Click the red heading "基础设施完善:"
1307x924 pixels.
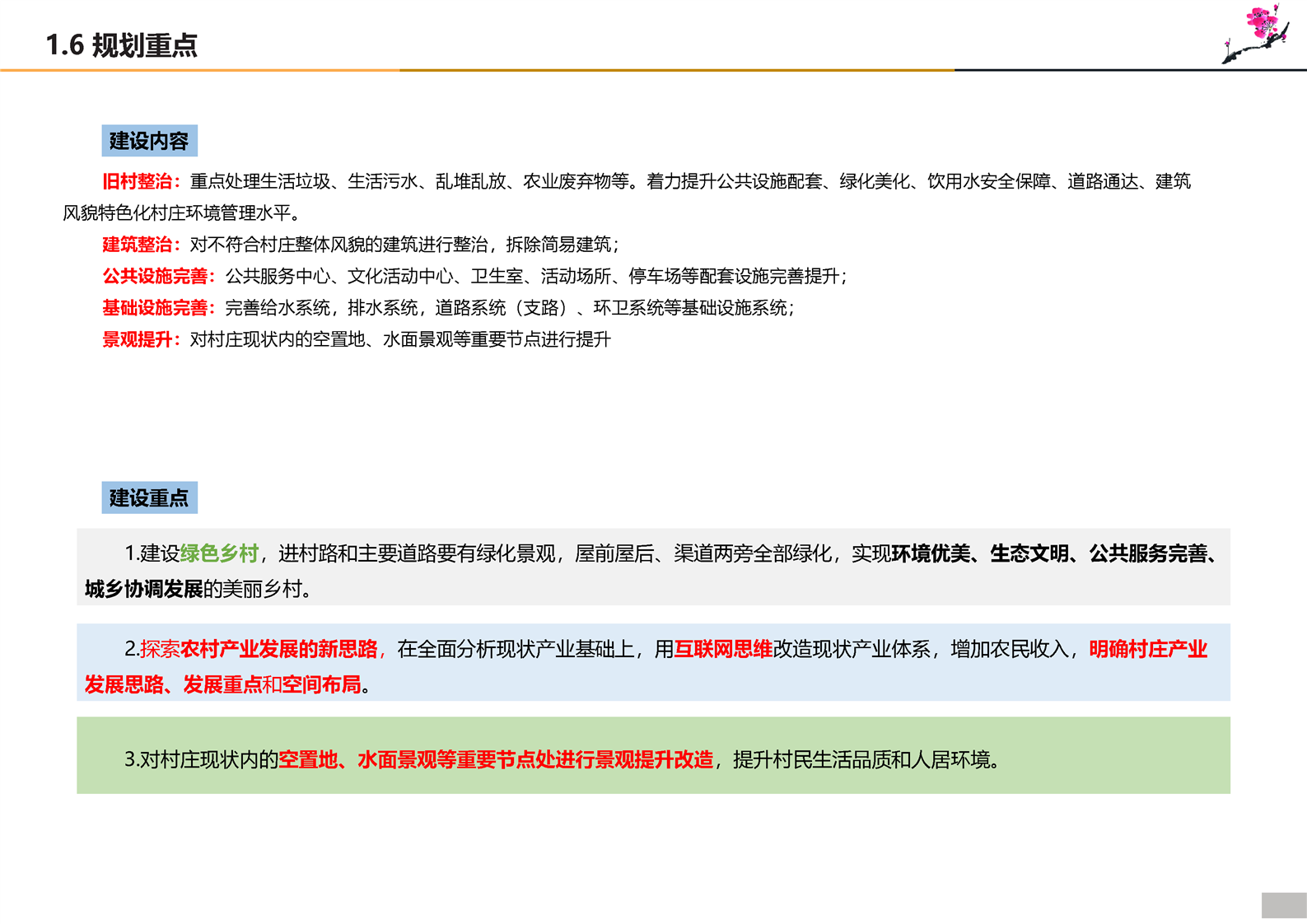click(x=158, y=308)
